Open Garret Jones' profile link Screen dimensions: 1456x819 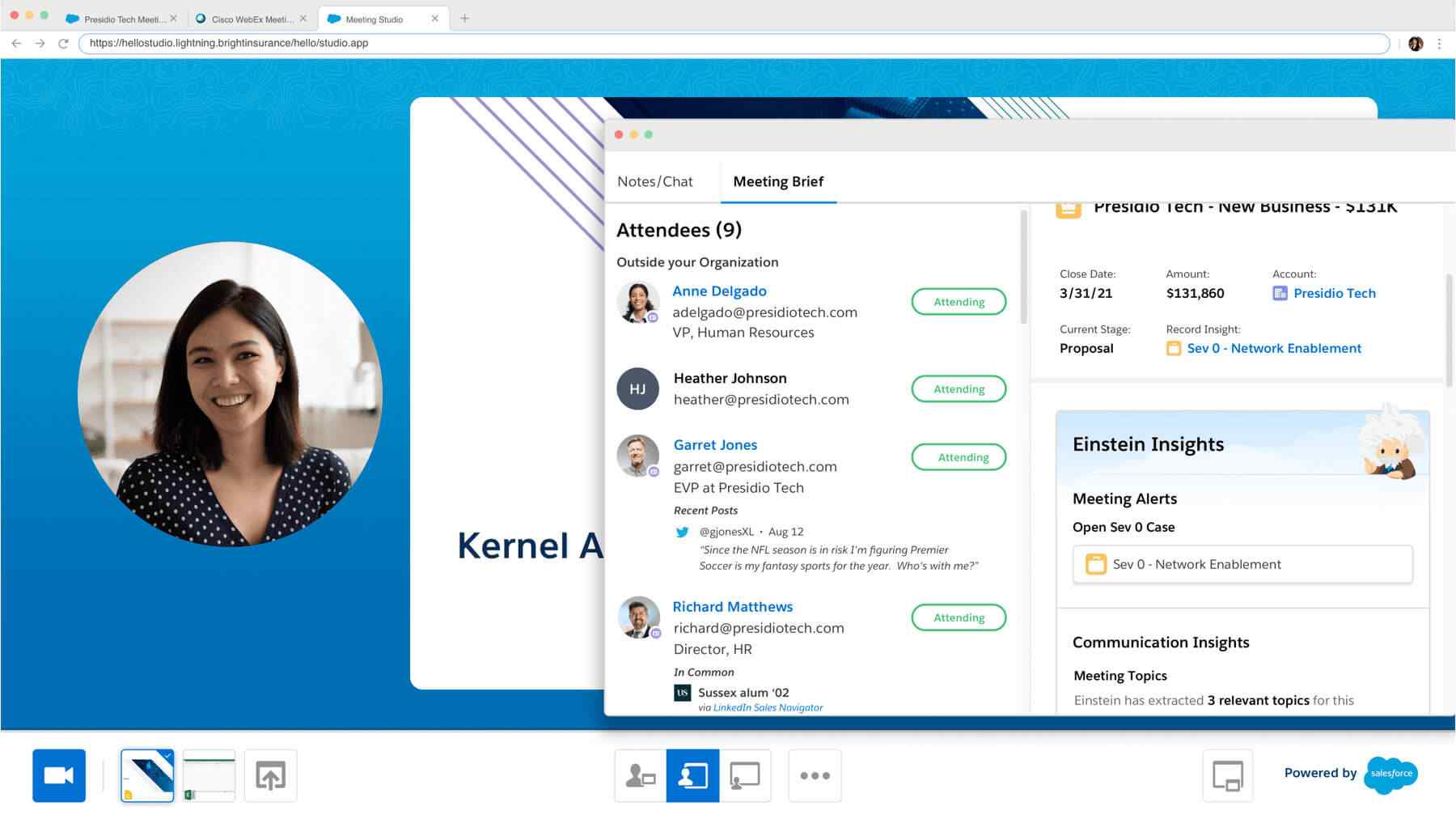click(x=715, y=444)
